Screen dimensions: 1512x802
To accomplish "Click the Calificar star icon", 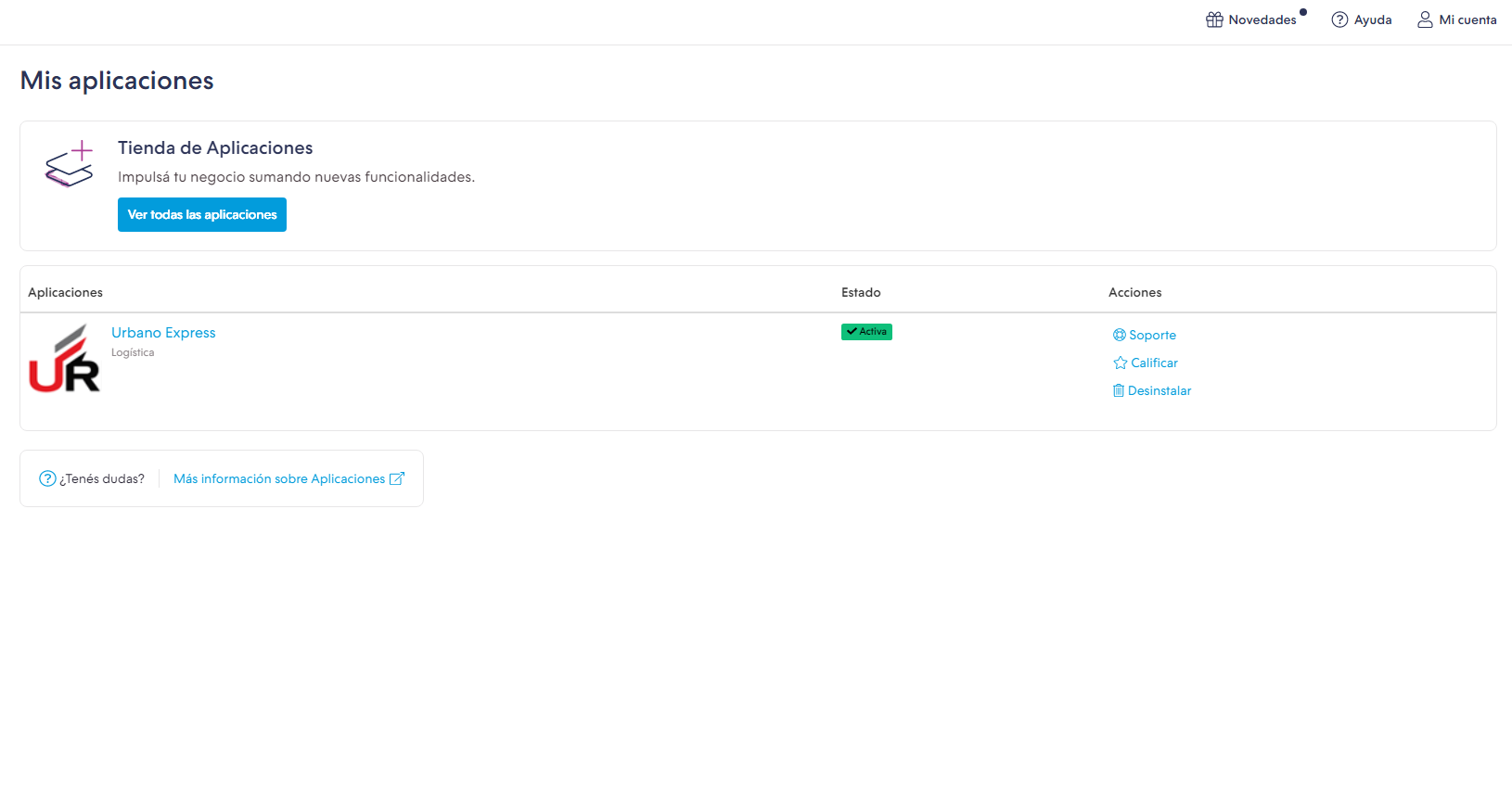I will (1121, 363).
